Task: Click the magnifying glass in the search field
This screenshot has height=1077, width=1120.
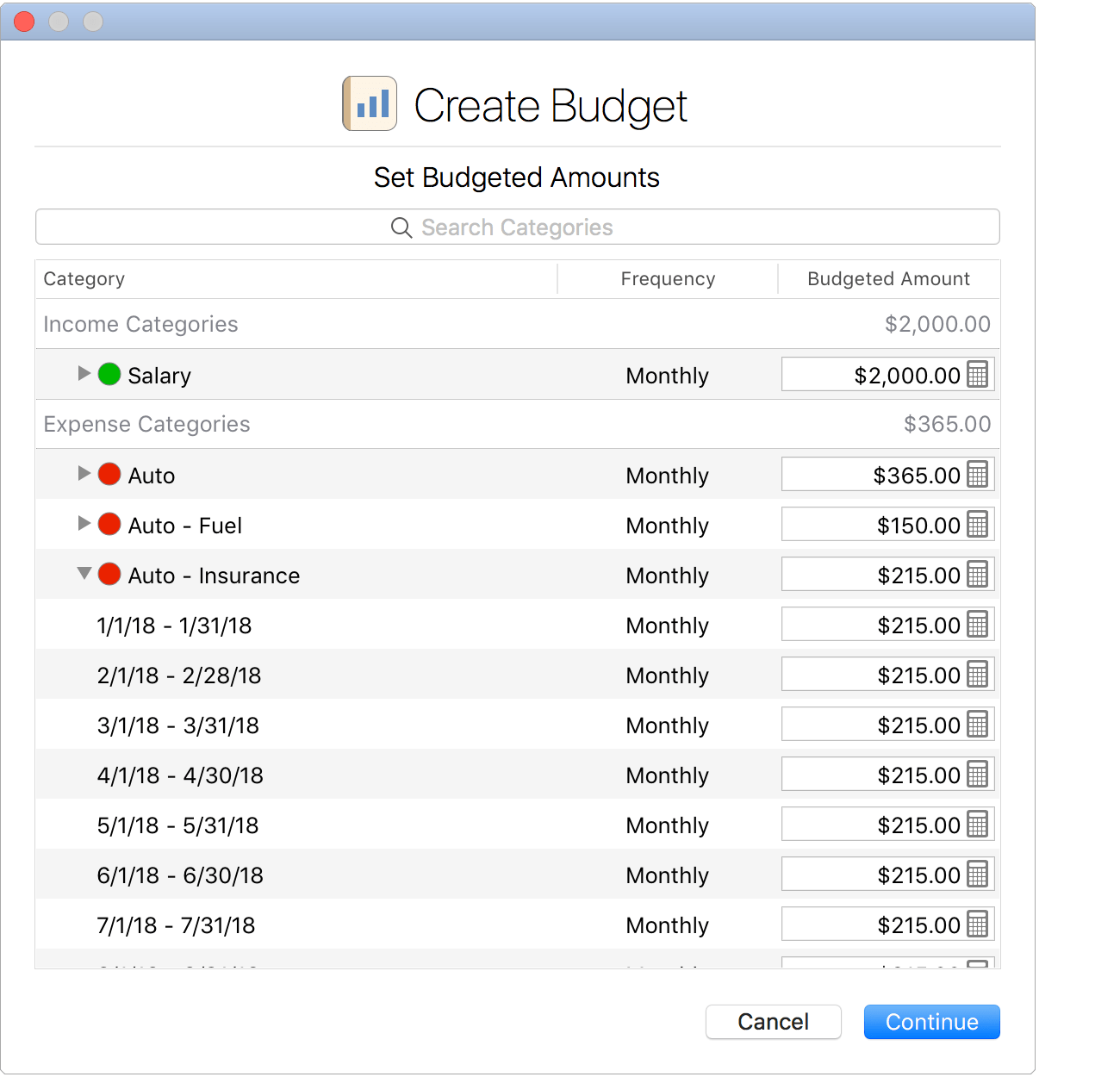Action: point(401,227)
